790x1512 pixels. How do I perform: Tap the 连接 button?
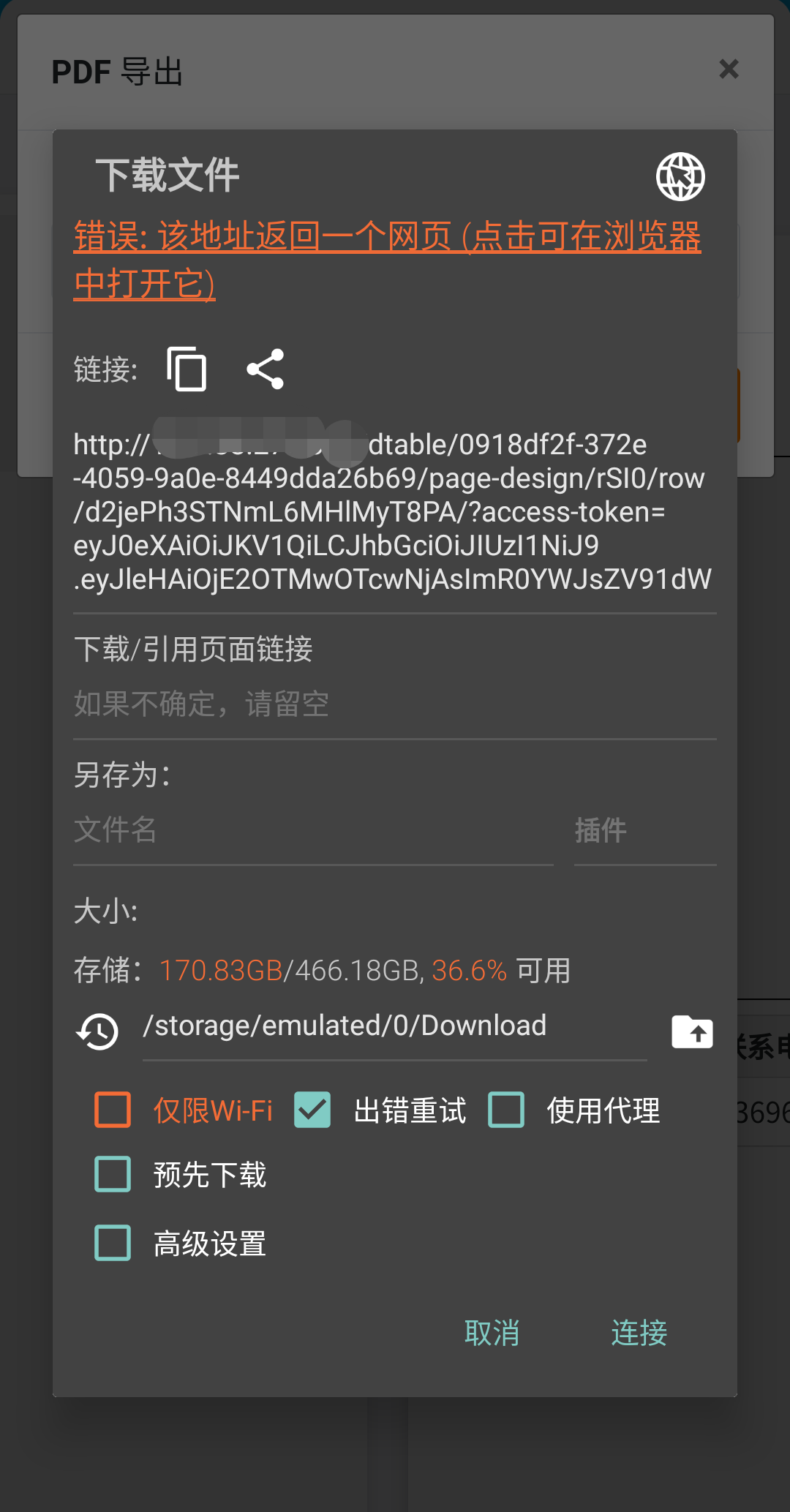639,1333
